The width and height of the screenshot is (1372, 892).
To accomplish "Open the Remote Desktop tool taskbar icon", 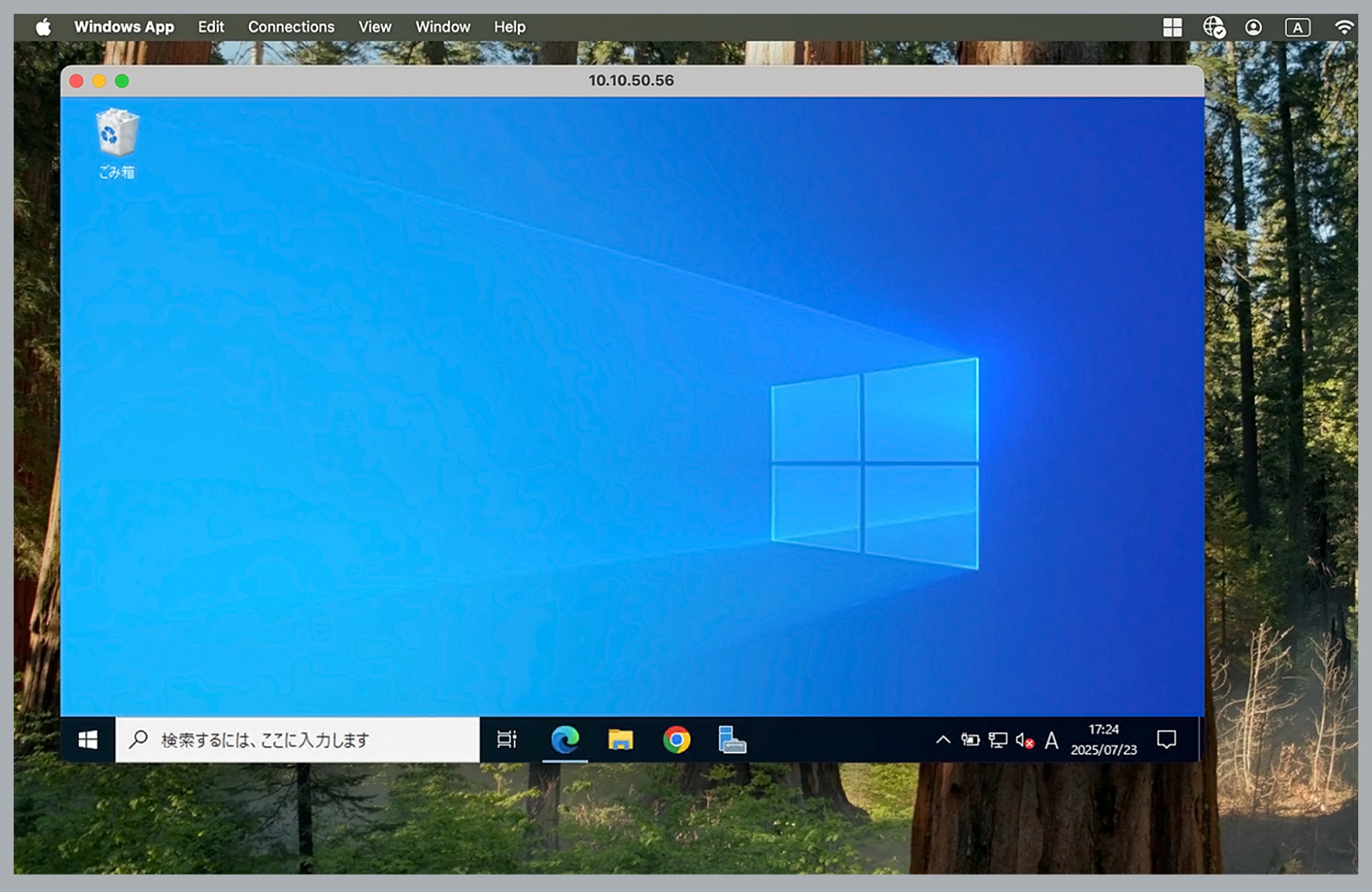I will (733, 740).
